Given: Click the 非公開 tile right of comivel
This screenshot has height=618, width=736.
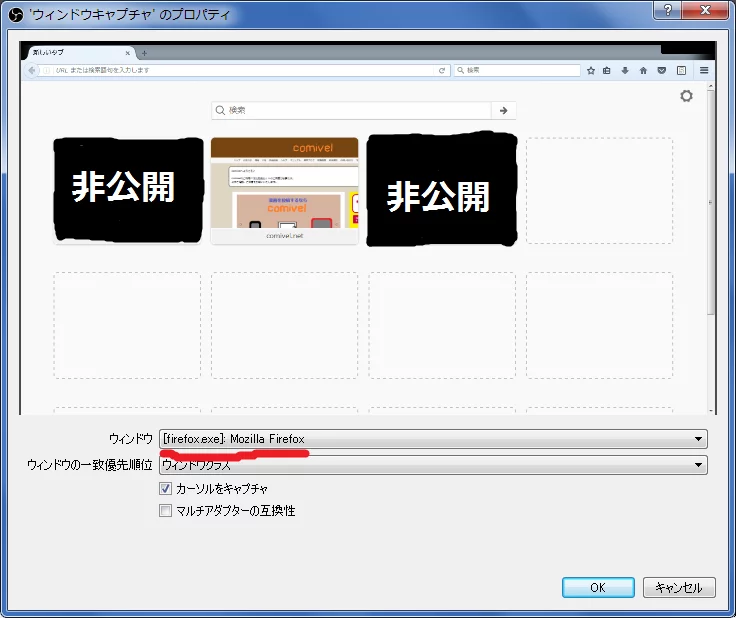Looking at the screenshot, I should (441, 189).
